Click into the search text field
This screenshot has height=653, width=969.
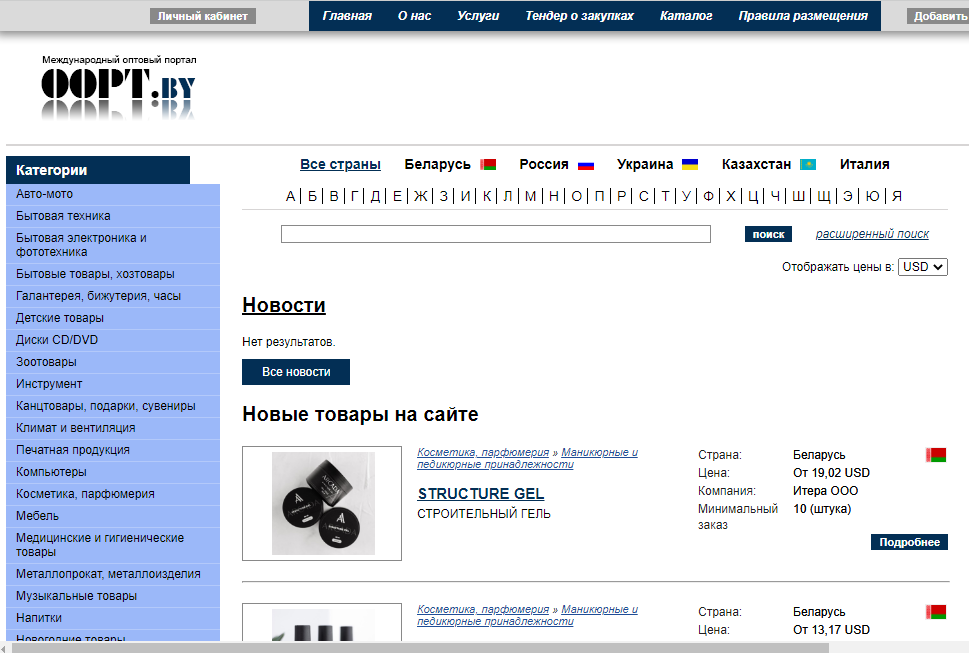coord(496,234)
